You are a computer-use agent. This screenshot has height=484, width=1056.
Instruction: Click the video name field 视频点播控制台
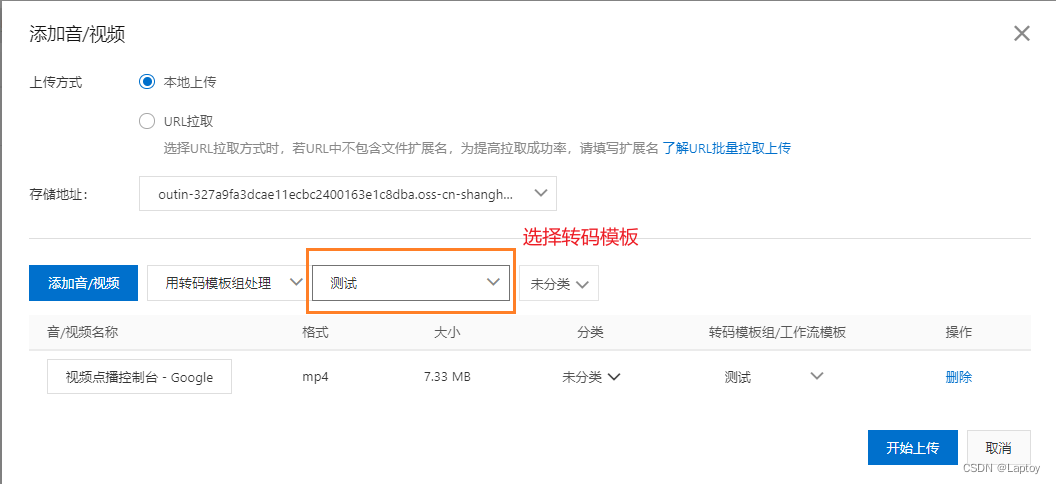pyautogui.click(x=139, y=376)
